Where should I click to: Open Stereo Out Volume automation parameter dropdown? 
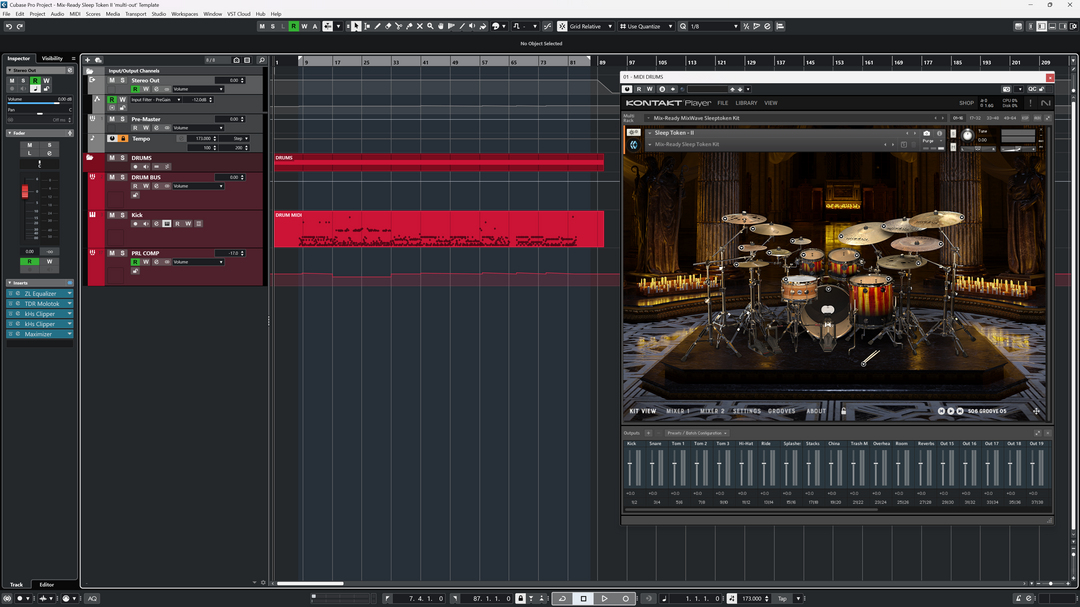point(198,89)
